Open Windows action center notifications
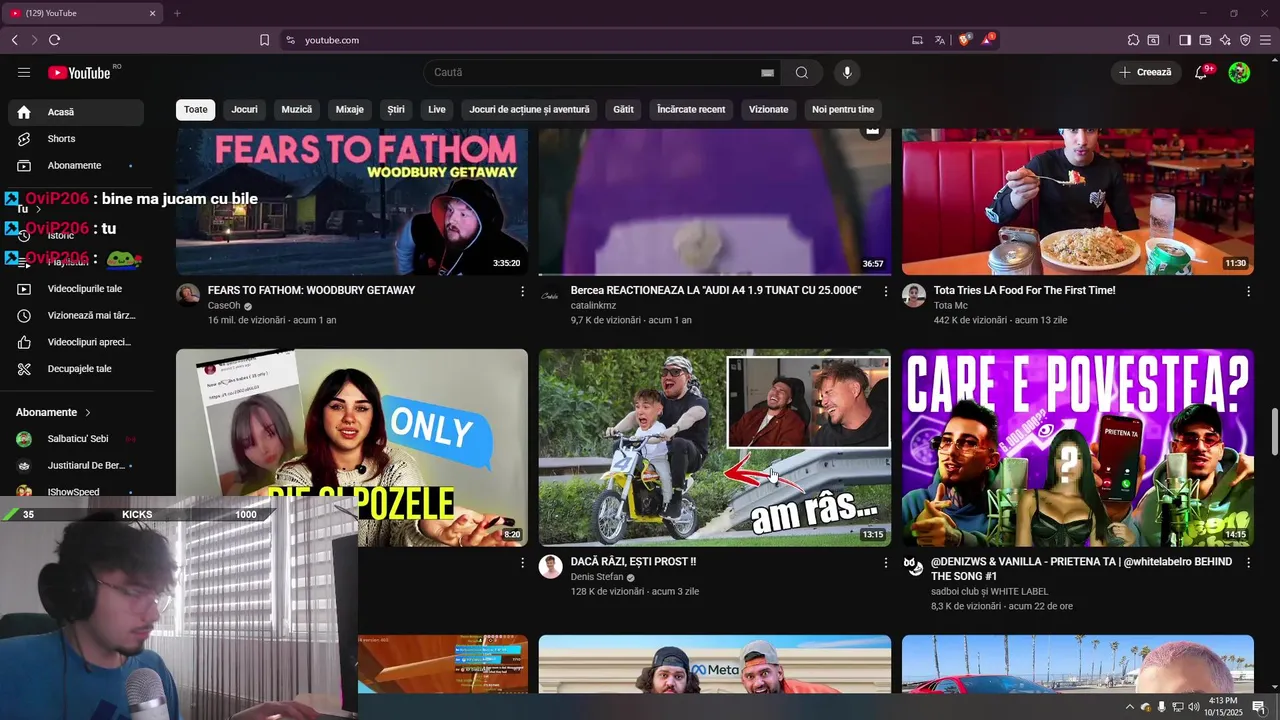Viewport: 1280px width, 720px height. pos(1259,707)
